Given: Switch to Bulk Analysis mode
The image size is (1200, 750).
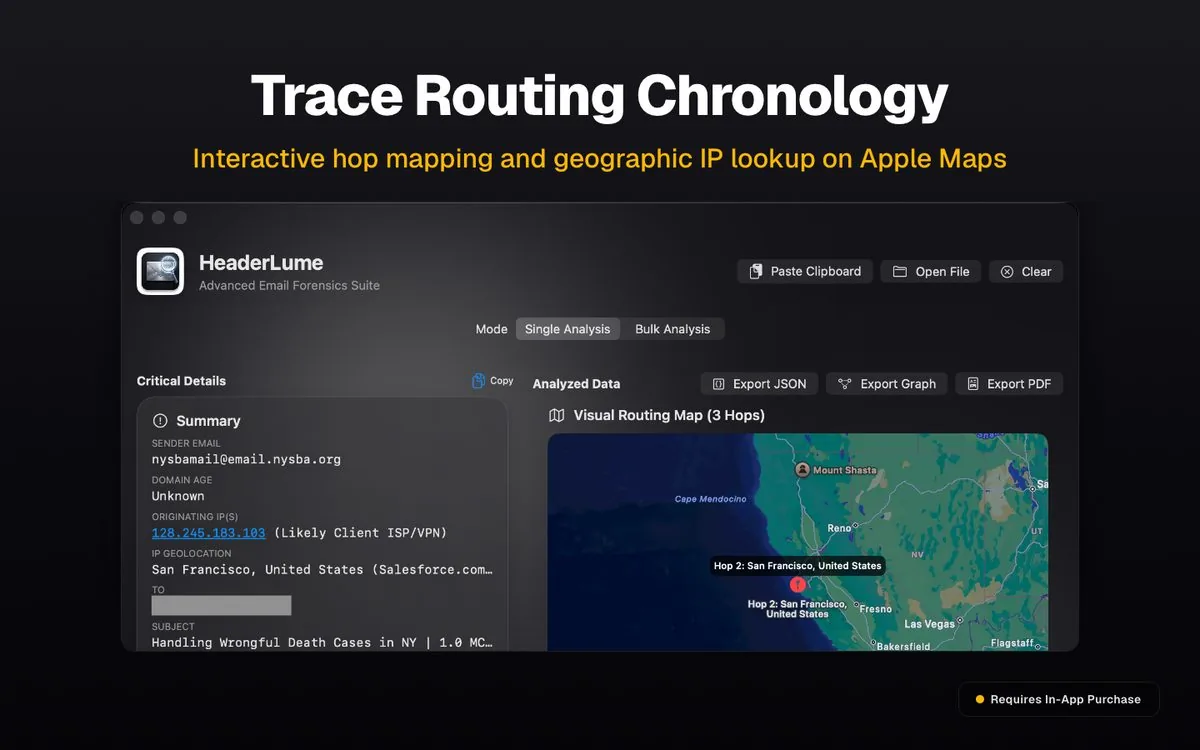Looking at the screenshot, I should [672, 329].
